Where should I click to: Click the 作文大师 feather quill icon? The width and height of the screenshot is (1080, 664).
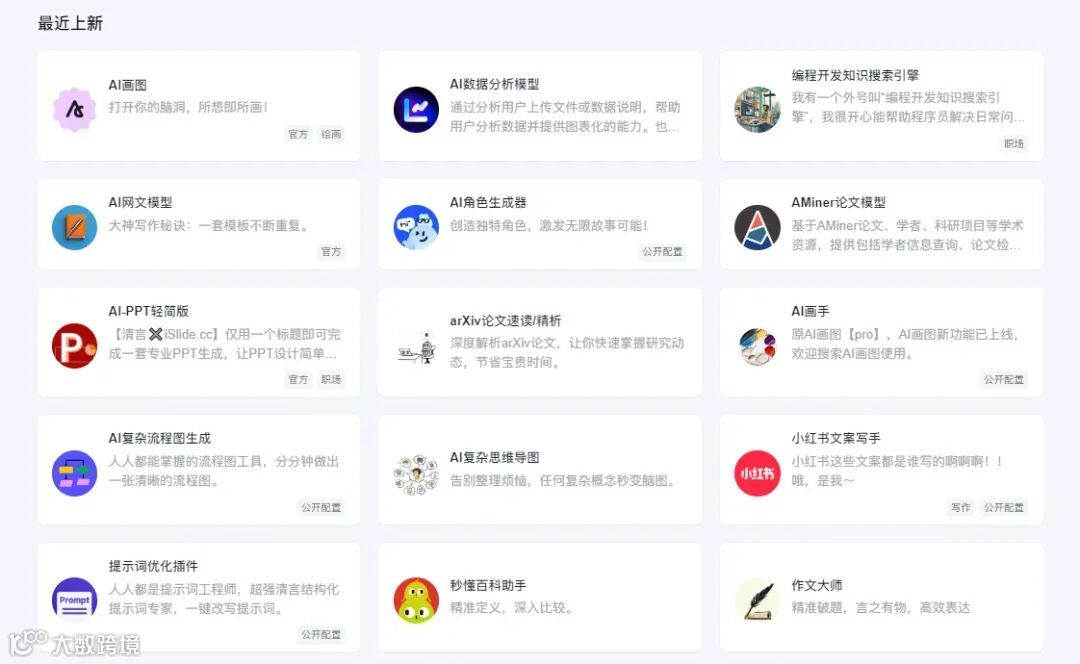[x=757, y=600]
